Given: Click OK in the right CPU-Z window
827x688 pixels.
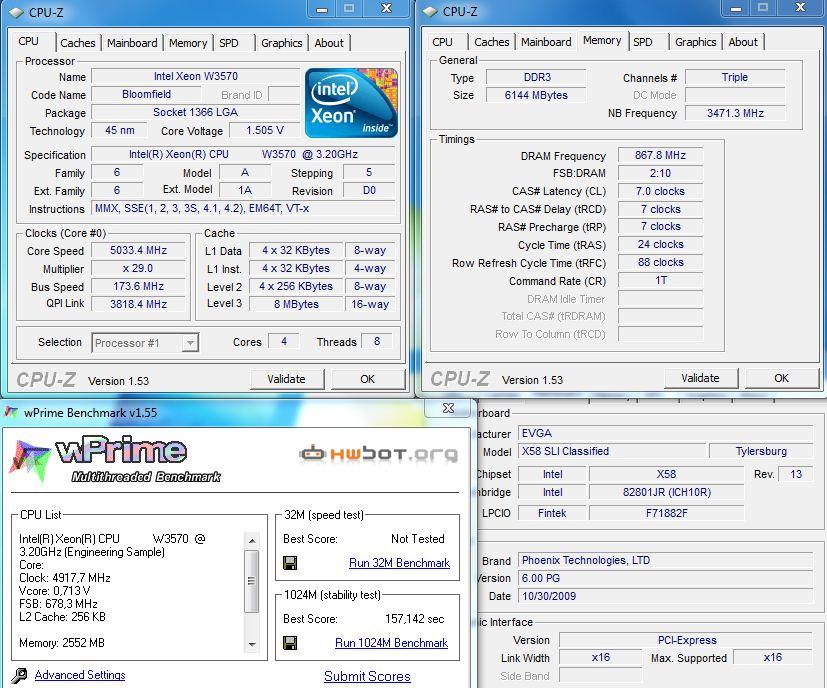Looking at the screenshot, I should [782, 378].
